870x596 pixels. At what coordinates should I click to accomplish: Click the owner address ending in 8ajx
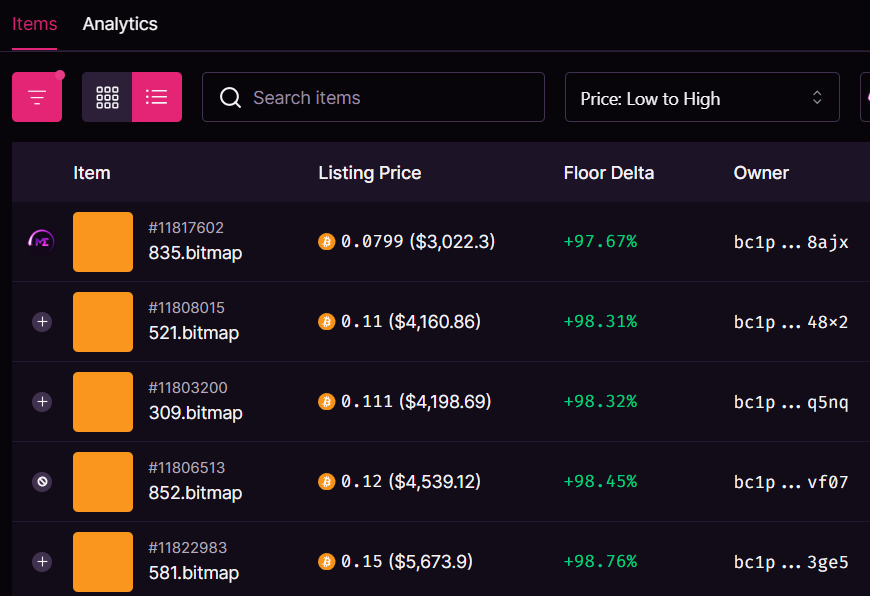791,242
